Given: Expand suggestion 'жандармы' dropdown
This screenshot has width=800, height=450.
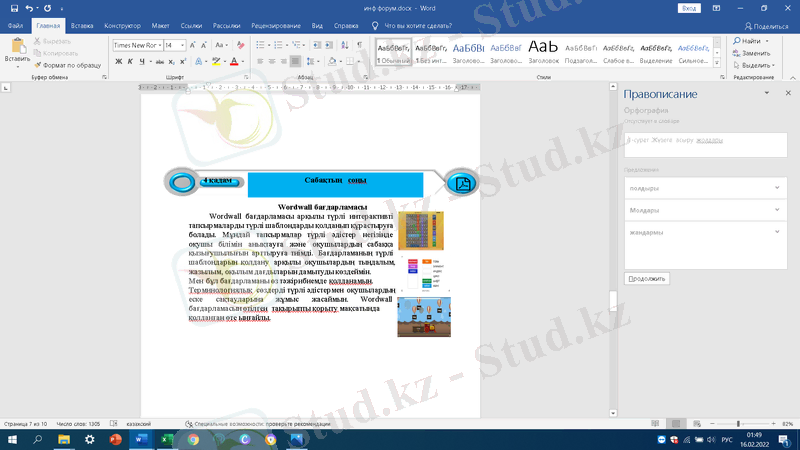Looking at the screenshot, I should point(777,232).
